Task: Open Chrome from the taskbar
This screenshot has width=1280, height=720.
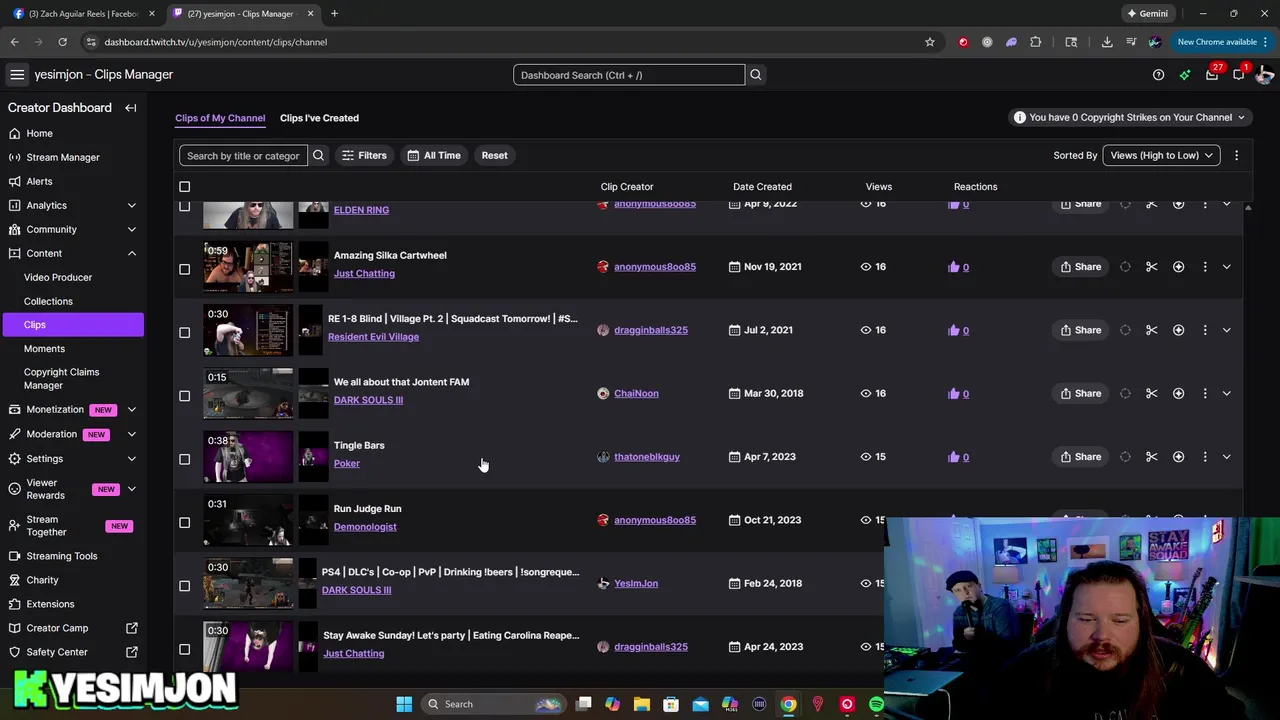Action: (x=788, y=704)
